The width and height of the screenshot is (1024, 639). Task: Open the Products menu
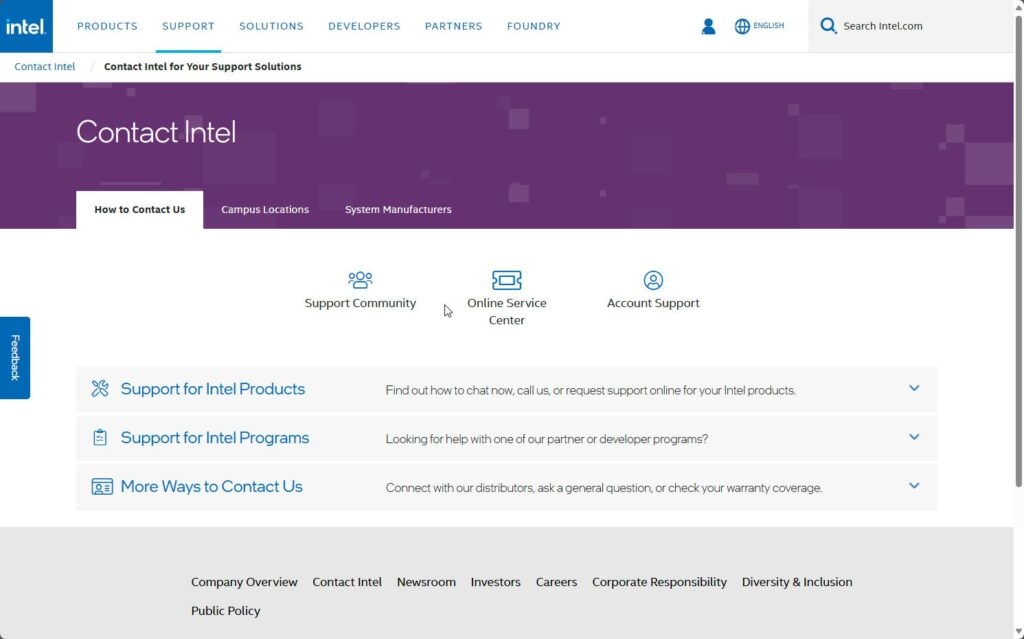pyautogui.click(x=107, y=26)
